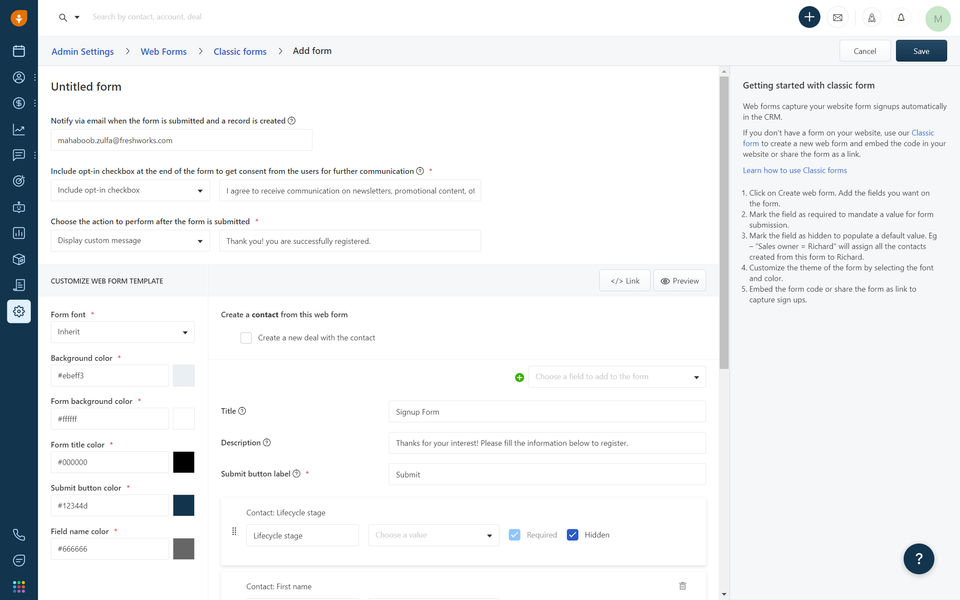The height and width of the screenshot is (600, 960).
Task: Go to Web Forms breadcrumb
Action: [163, 51]
